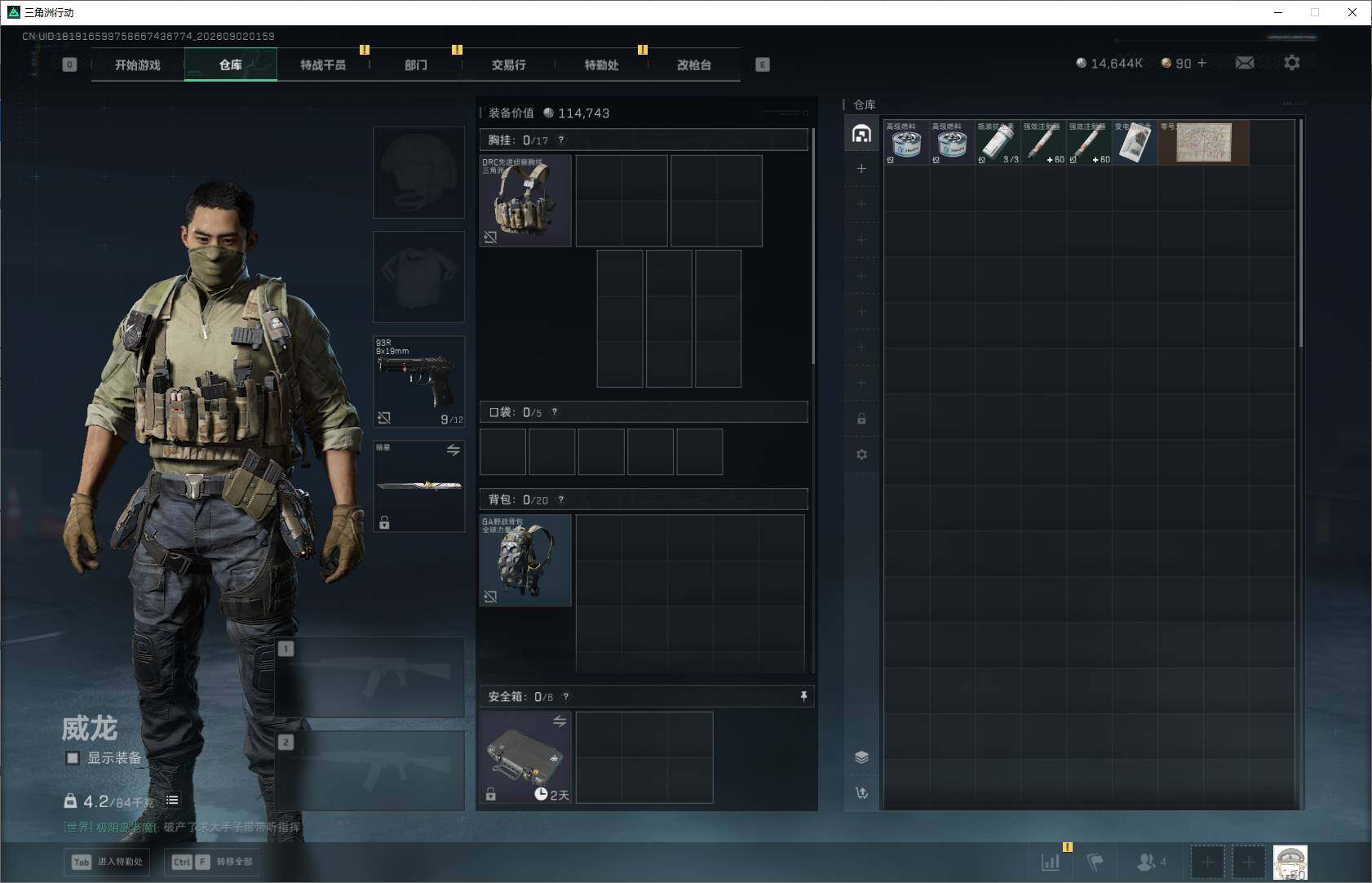The image size is (1372, 883).
Task: Click empty primary weapon slot 1
Action: click(x=370, y=677)
